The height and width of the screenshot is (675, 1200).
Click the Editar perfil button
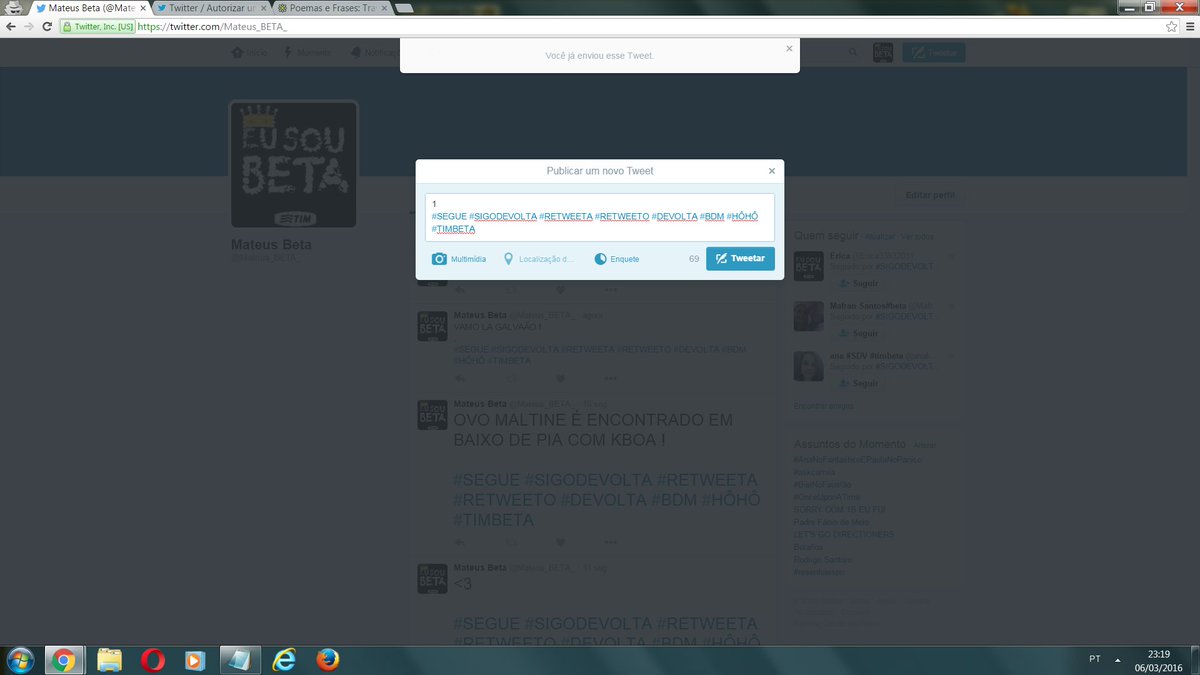929,195
